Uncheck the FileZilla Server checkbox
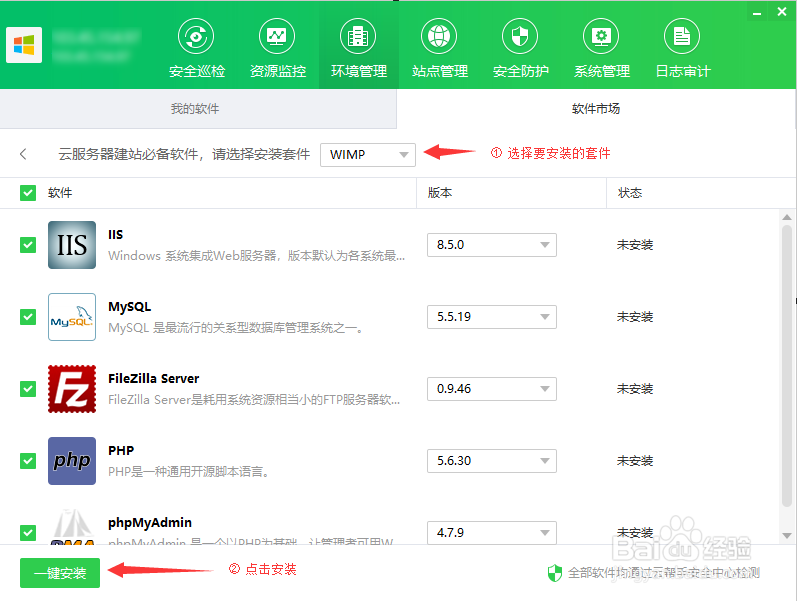This screenshot has width=798, height=601. point(28,389)
